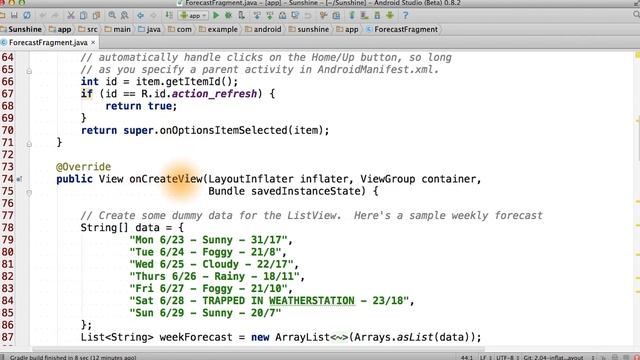Viewport: 640px width, 360px height.
Task: Open Help with the question mark icon
Action: tap(405, 16)
